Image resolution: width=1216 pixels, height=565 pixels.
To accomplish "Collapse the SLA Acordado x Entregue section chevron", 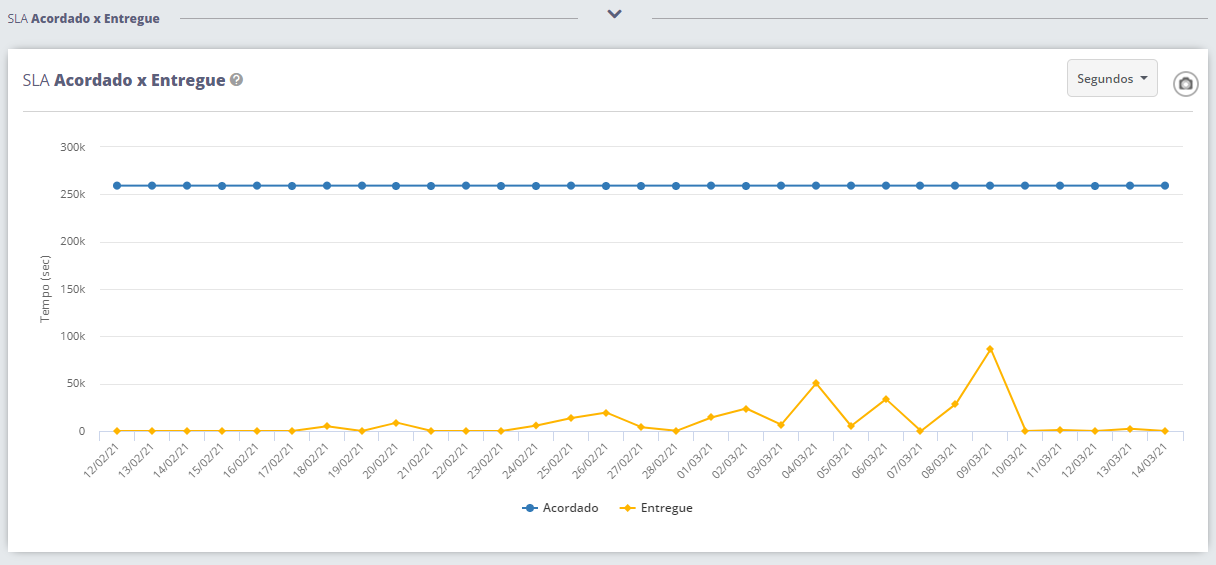I will (615, 14).
